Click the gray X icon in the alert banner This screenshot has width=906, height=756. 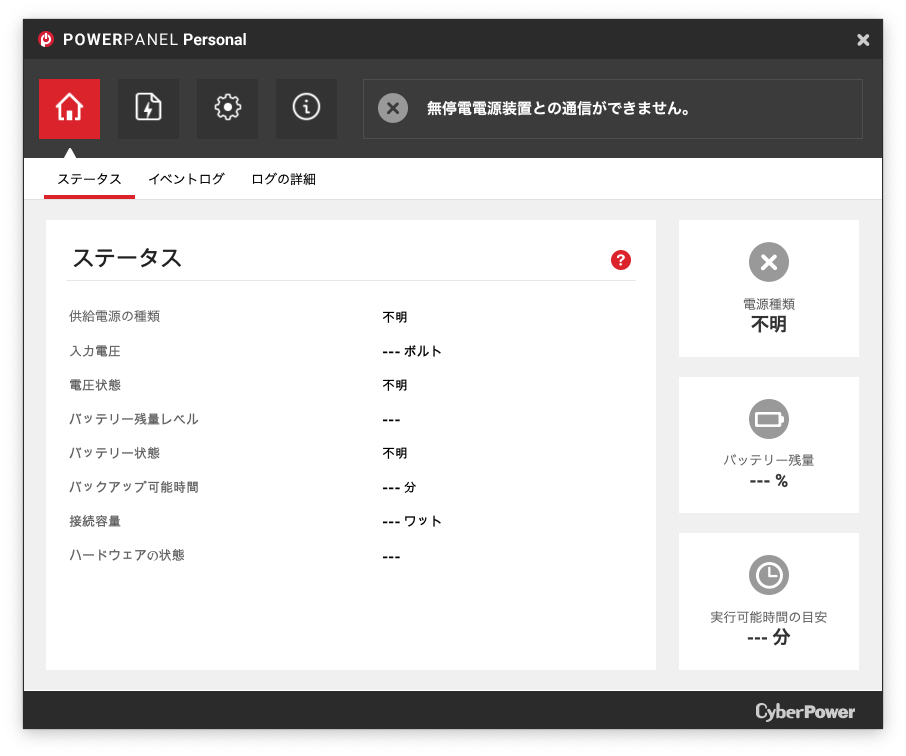click(393, 108)
